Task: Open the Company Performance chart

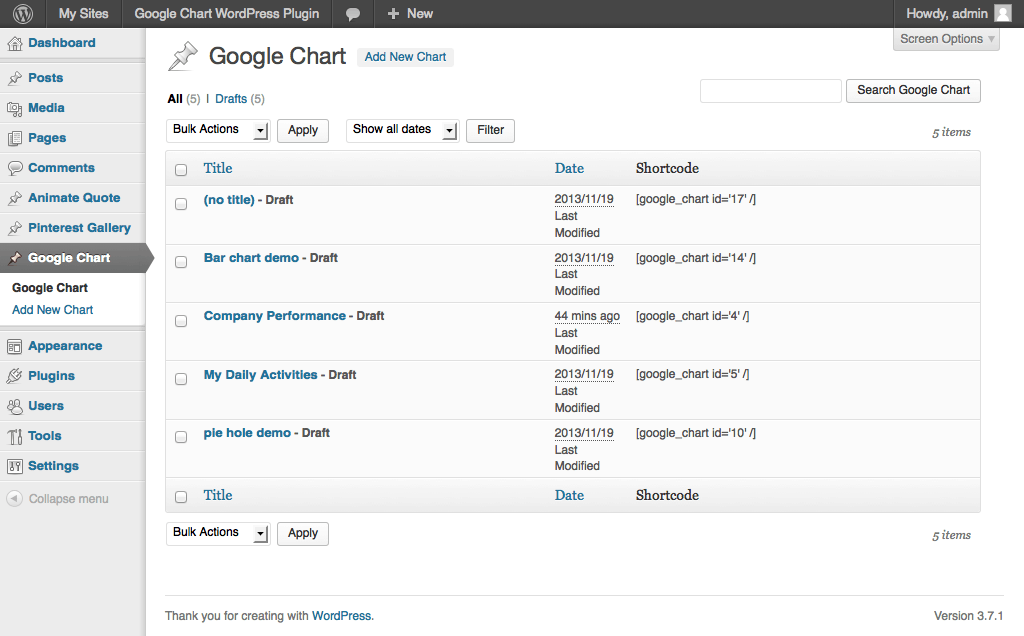Action: point(274,316)
